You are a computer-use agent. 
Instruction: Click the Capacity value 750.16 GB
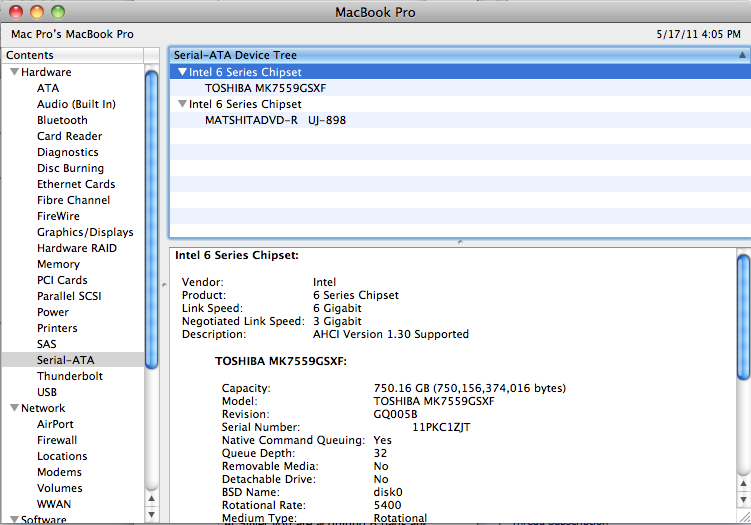point(469,388)
